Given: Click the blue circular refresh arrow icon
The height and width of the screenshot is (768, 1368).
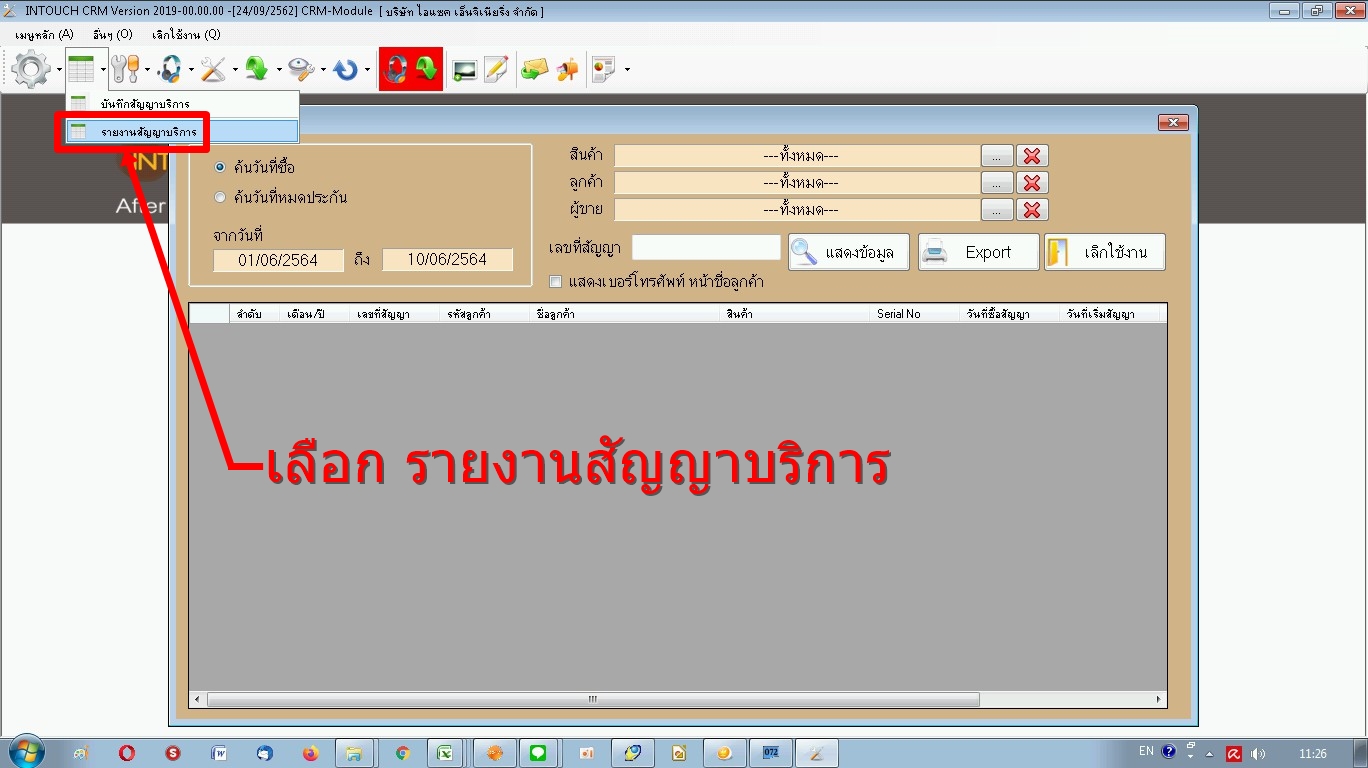Looking at the screenshot, I should (346, 69).
